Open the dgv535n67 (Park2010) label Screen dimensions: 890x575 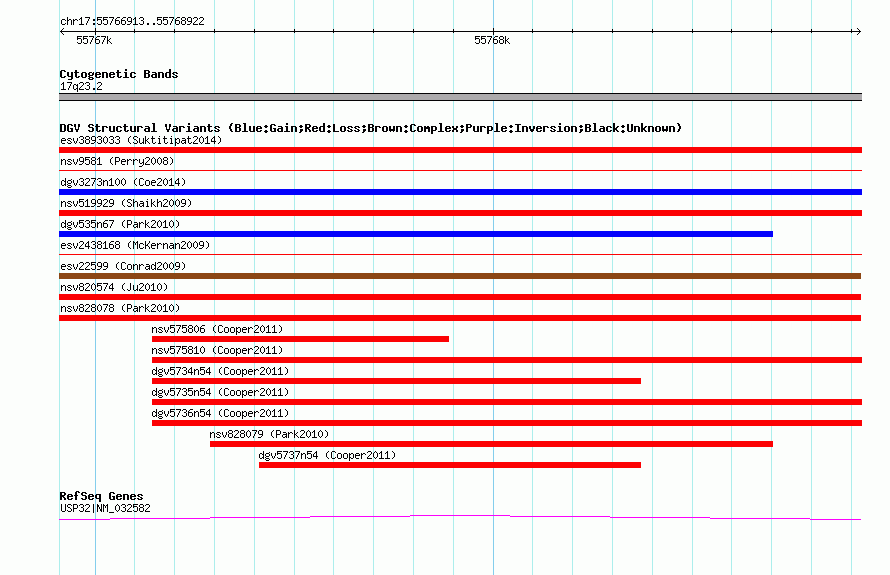[120, 224]
